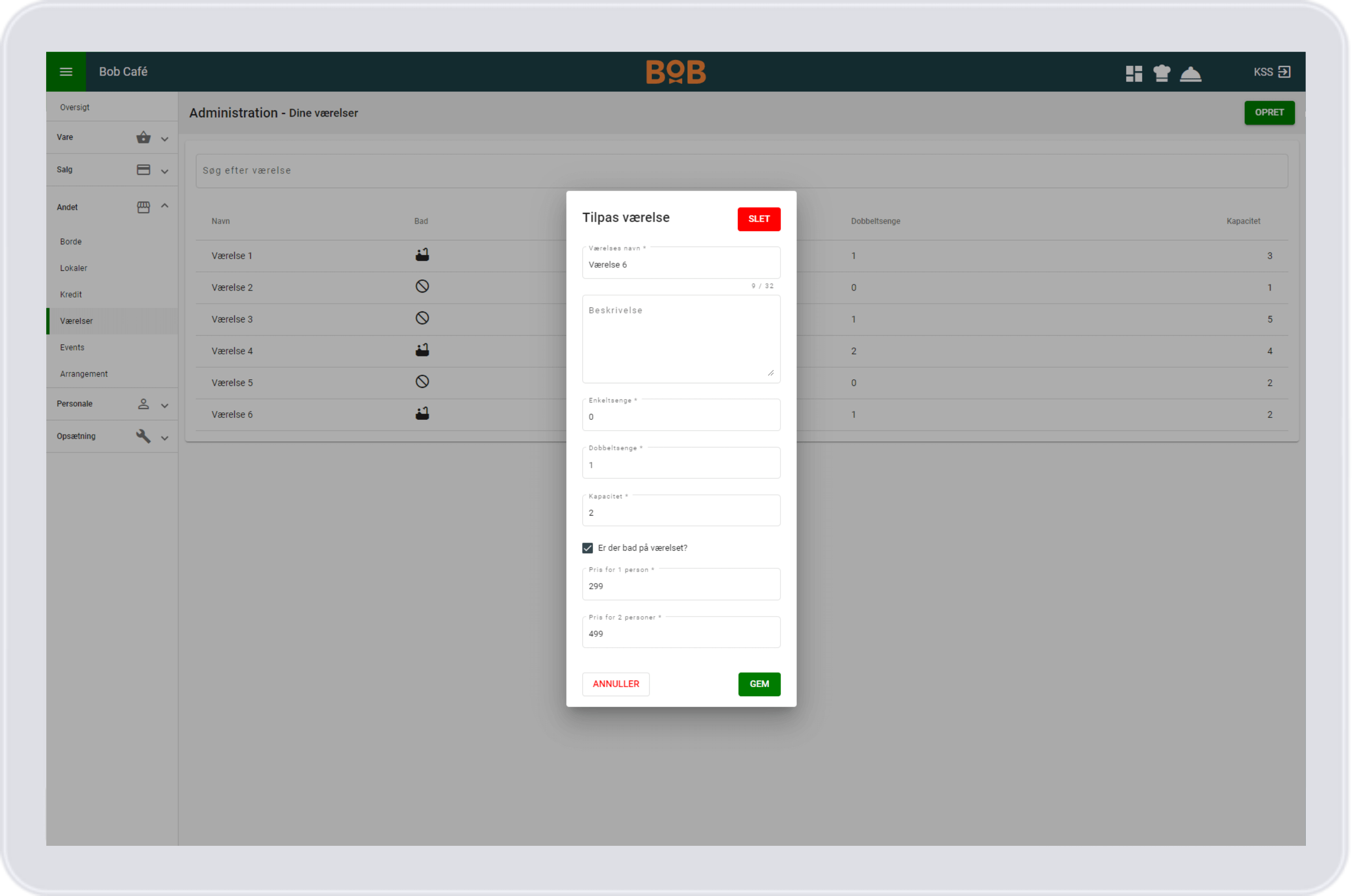The width and height of the screenshot is (1352, 896).
Task: Expand the Salg menu chevron
Action: [165, 171]
